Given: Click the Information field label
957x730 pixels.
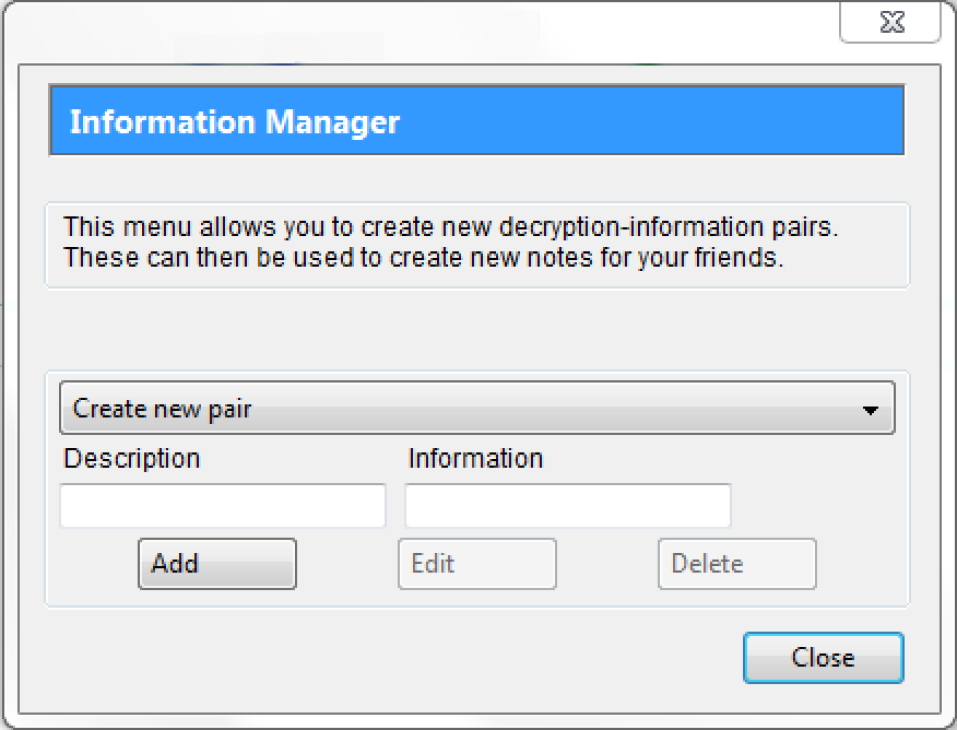Looking at the screenshot, I should click(476, 459).
